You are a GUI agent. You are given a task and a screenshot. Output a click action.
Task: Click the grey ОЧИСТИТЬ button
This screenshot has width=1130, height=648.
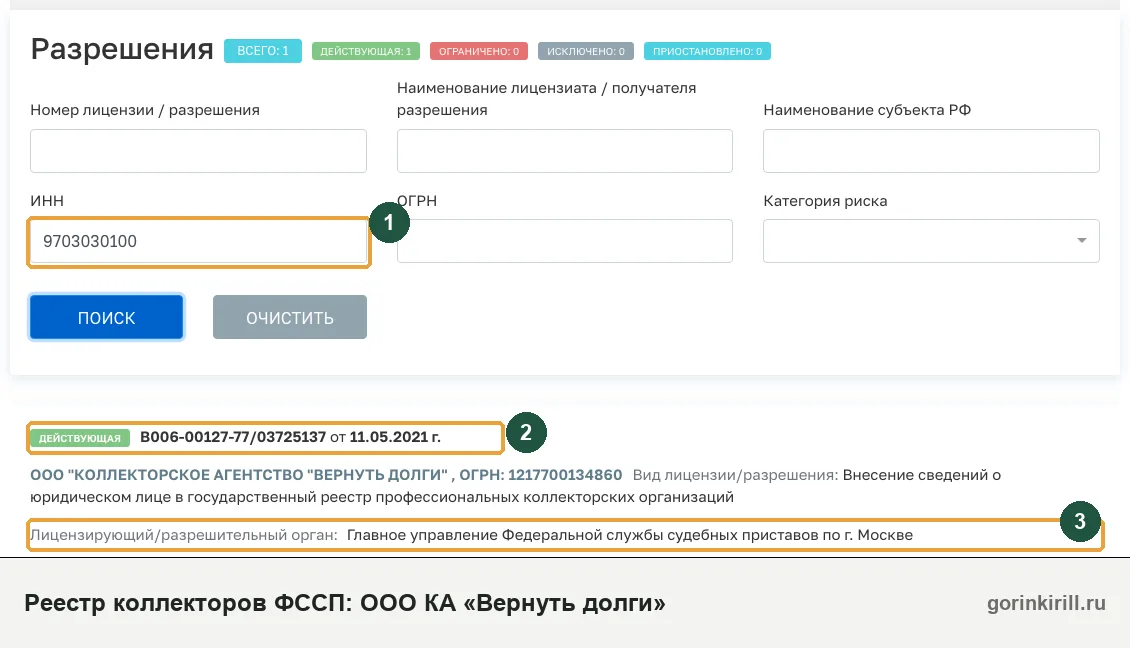(290, 317)
